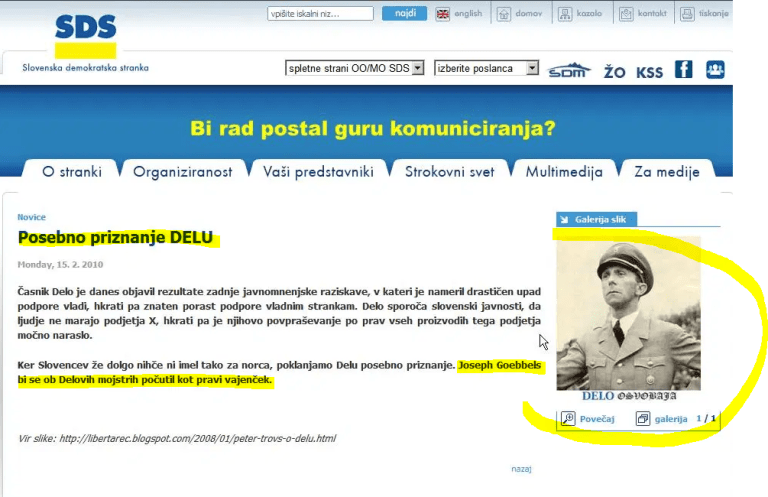Click the Vir slike source URL text
768x497 pixels.
click(177, 438)
